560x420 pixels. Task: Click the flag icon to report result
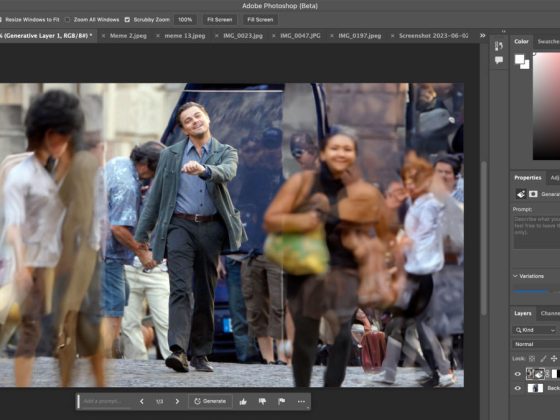coord(281,401)
